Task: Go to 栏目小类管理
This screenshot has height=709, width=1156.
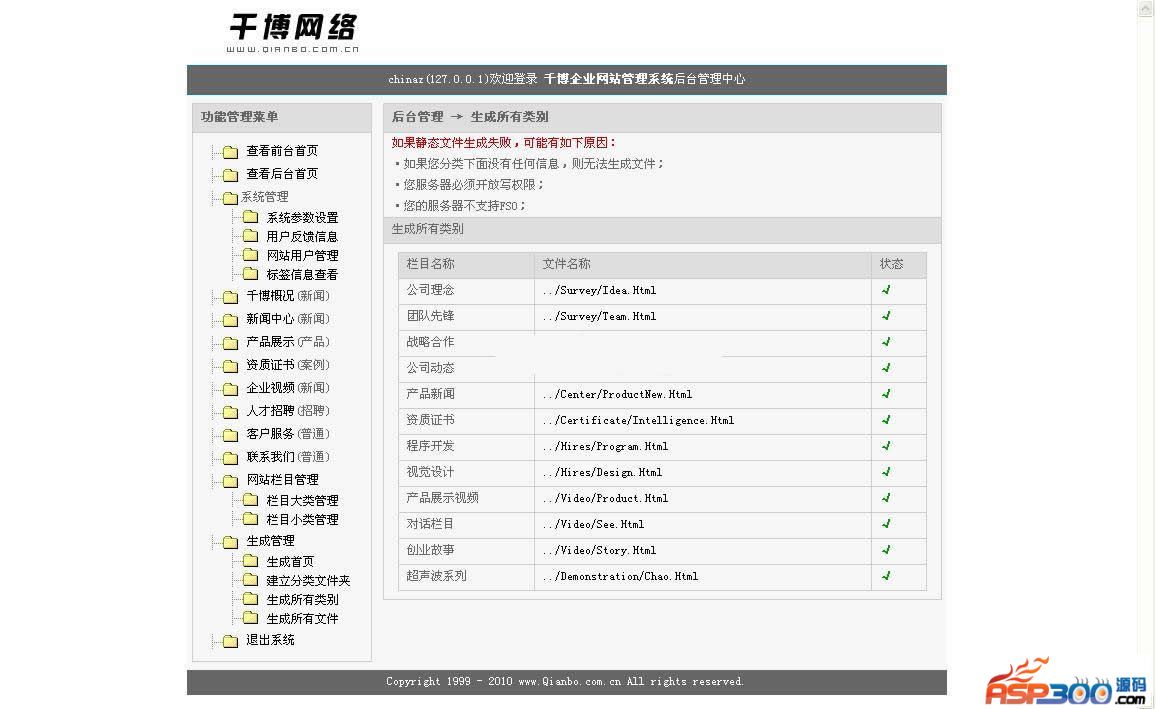Action: 302,520
